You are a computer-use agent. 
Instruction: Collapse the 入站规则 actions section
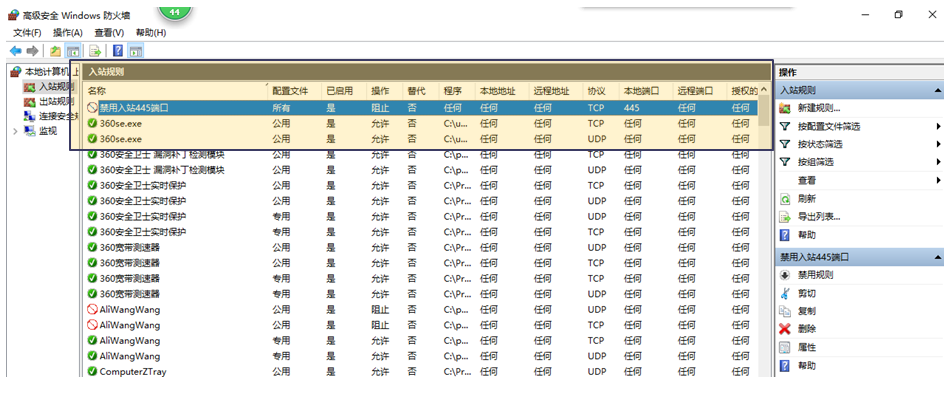(x=937, y=90)
